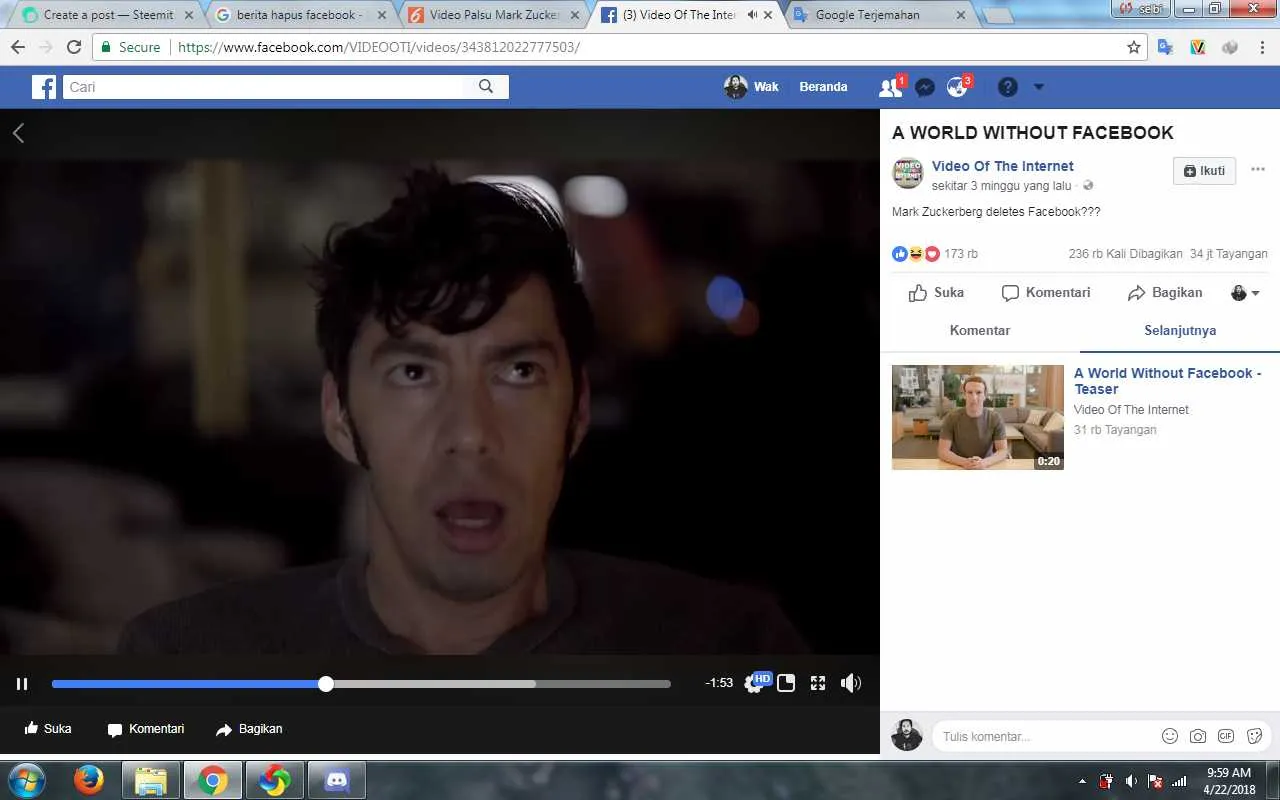Open Messenger messages icon

(925, 87)
